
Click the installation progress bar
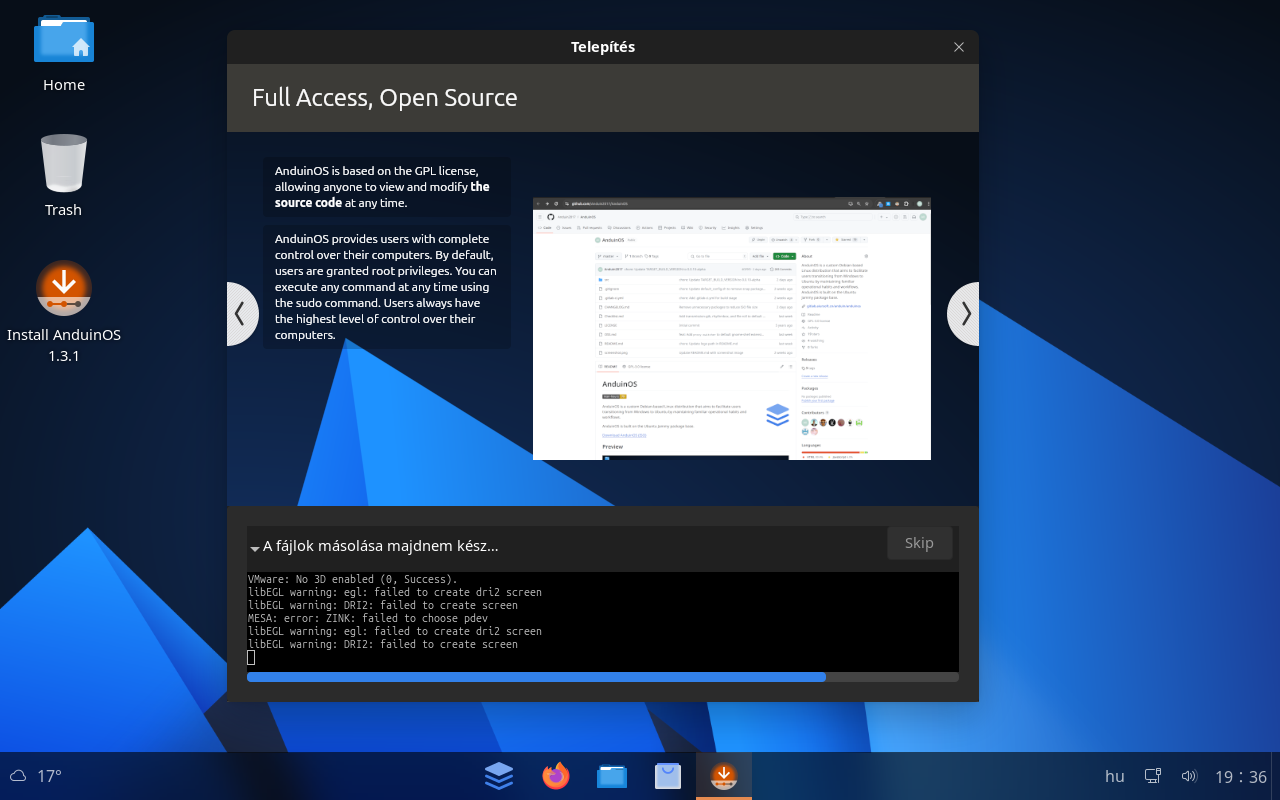click(603, 677)
